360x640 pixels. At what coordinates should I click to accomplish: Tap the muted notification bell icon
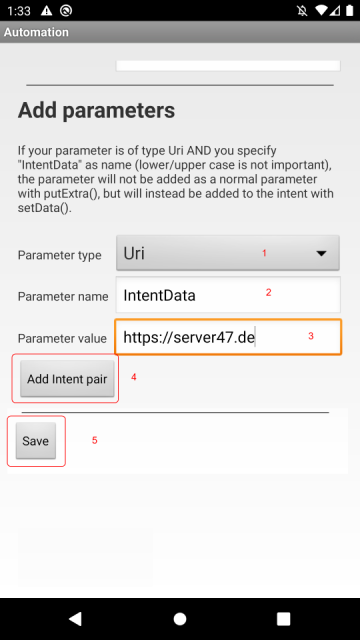click(x=302, y=11)
